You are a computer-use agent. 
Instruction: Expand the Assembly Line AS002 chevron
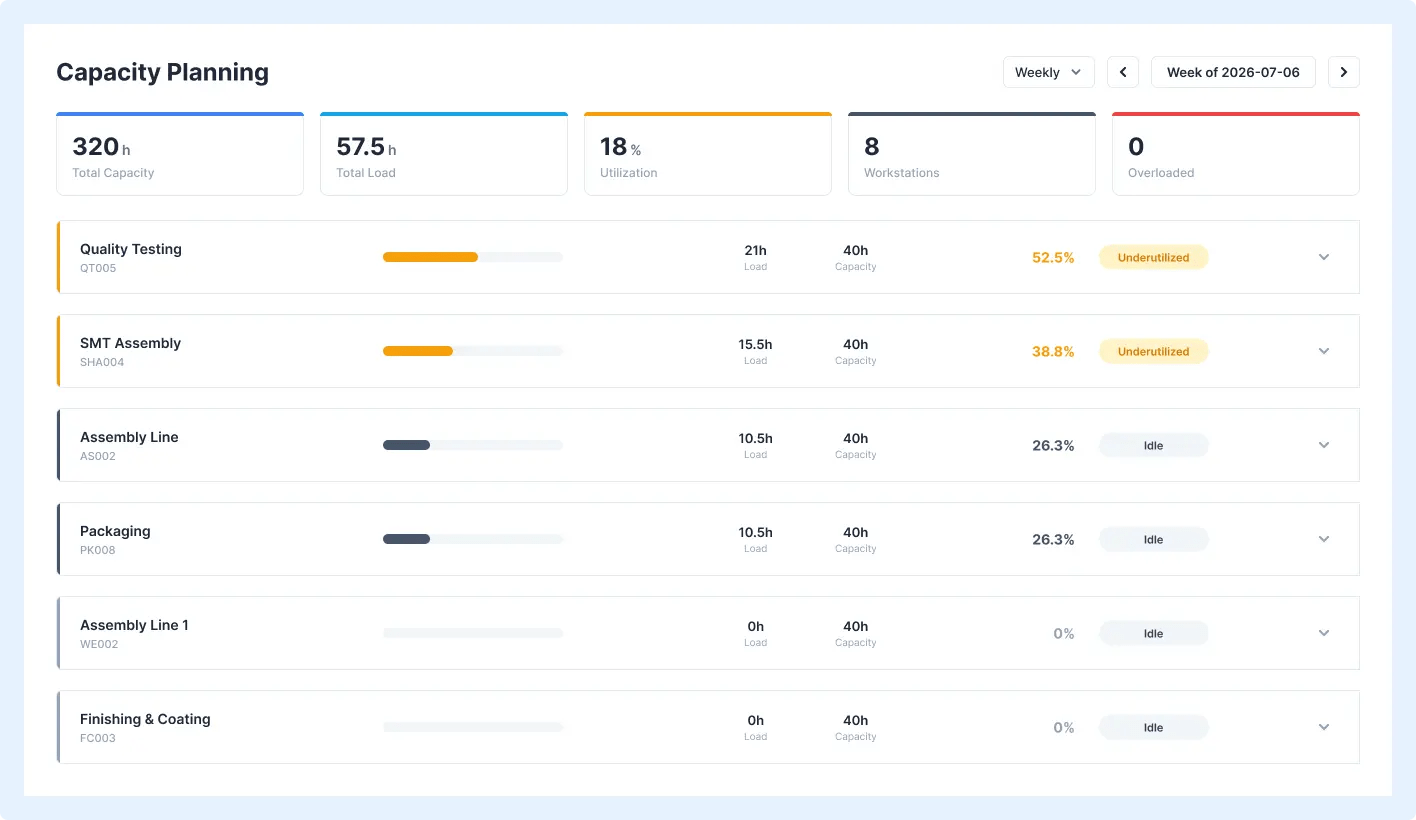point(1324,445)
